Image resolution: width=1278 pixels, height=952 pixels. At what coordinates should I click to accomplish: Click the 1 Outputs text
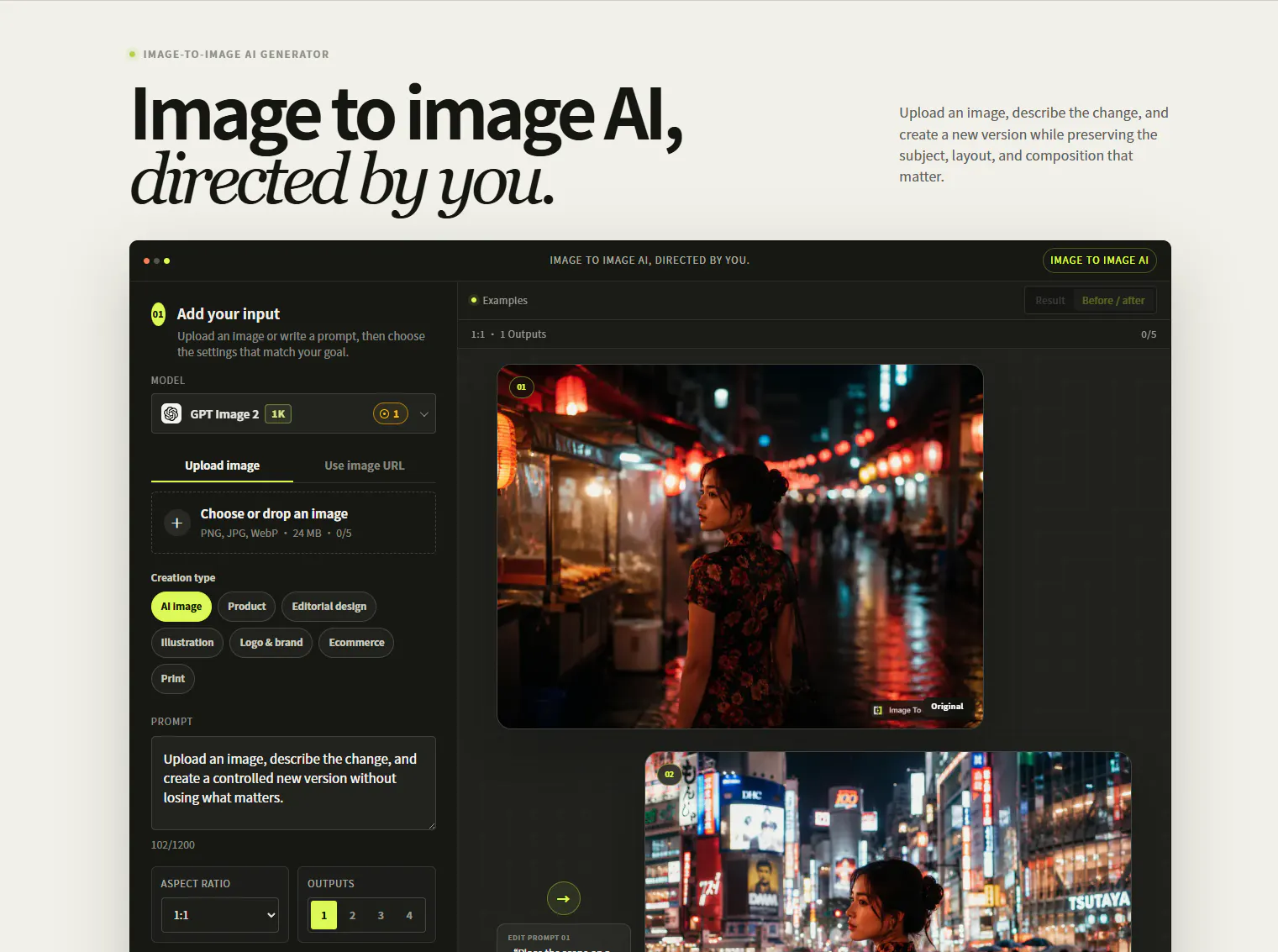(523, 334)
